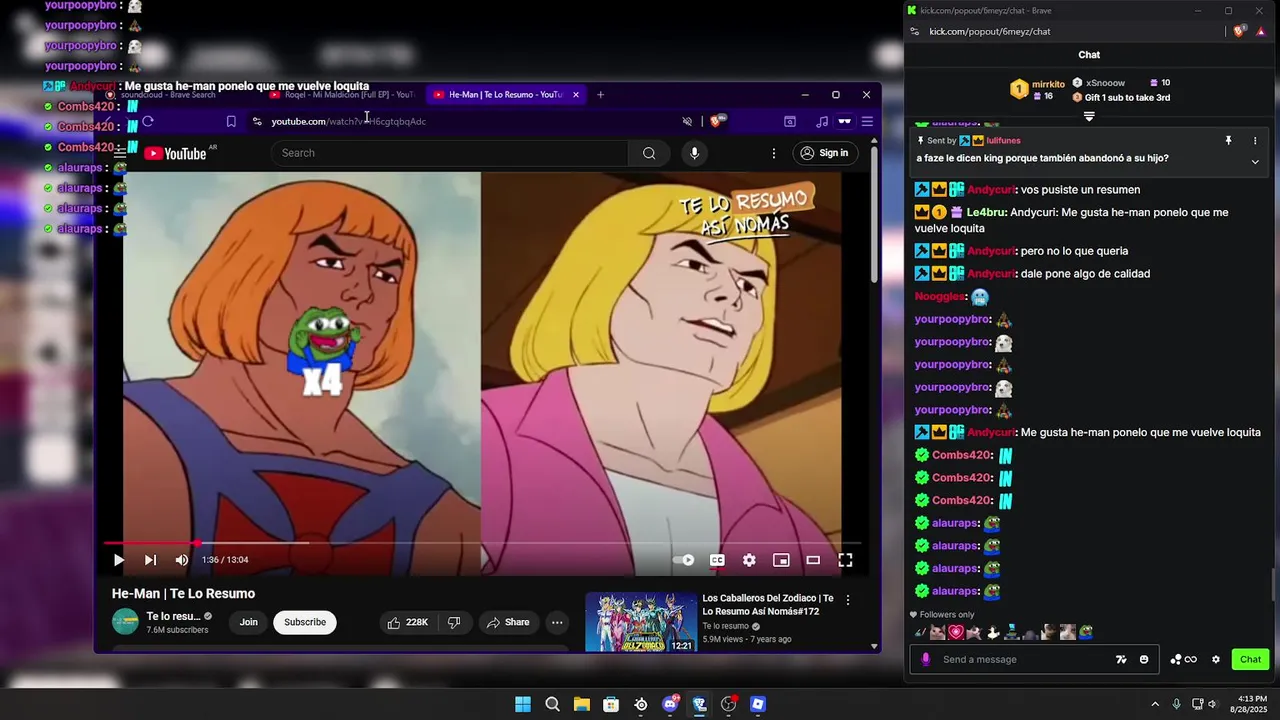
Task: Toggle YouTube autoplay switch
Action: click(x=684, y=560)
